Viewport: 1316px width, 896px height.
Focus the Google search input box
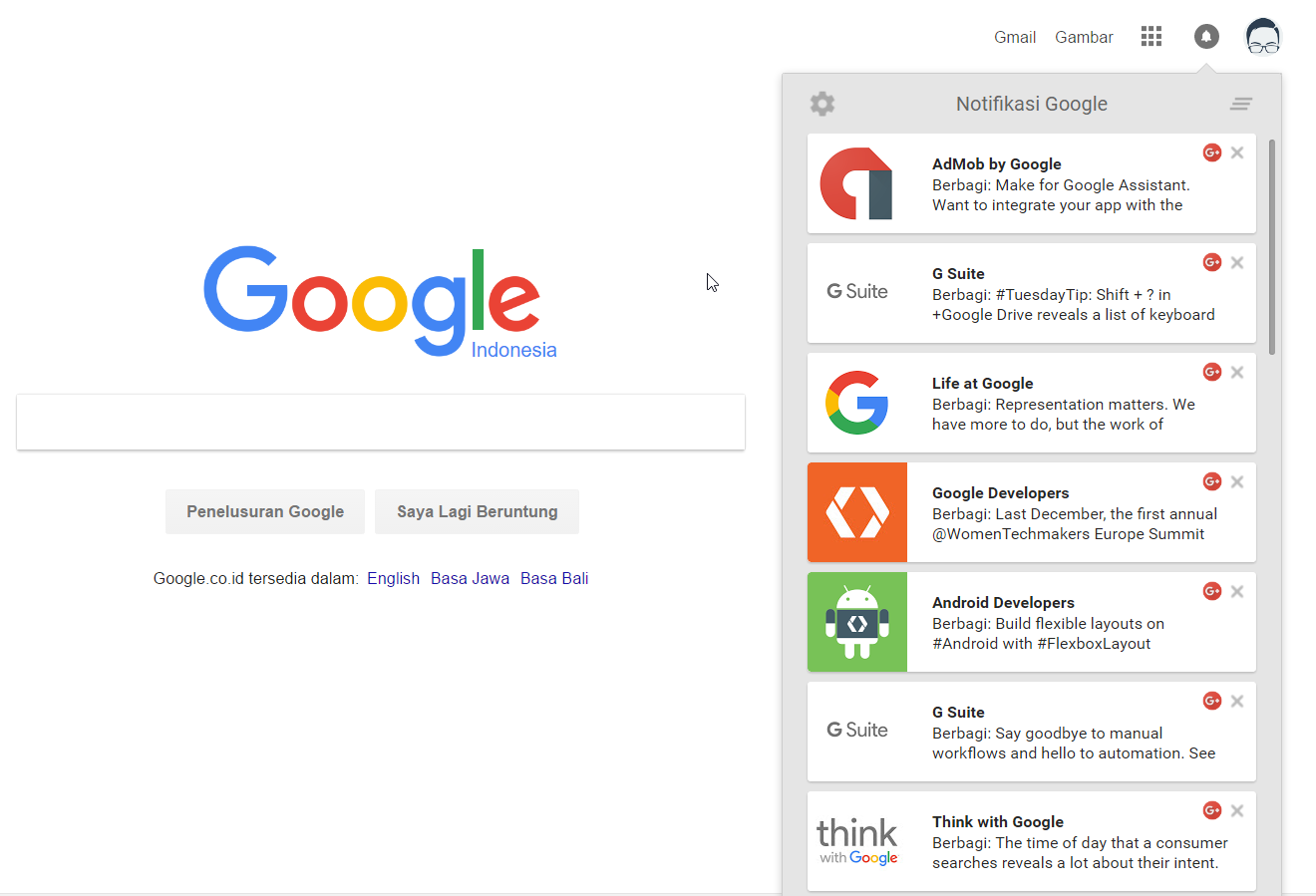(x=381, y=422)
